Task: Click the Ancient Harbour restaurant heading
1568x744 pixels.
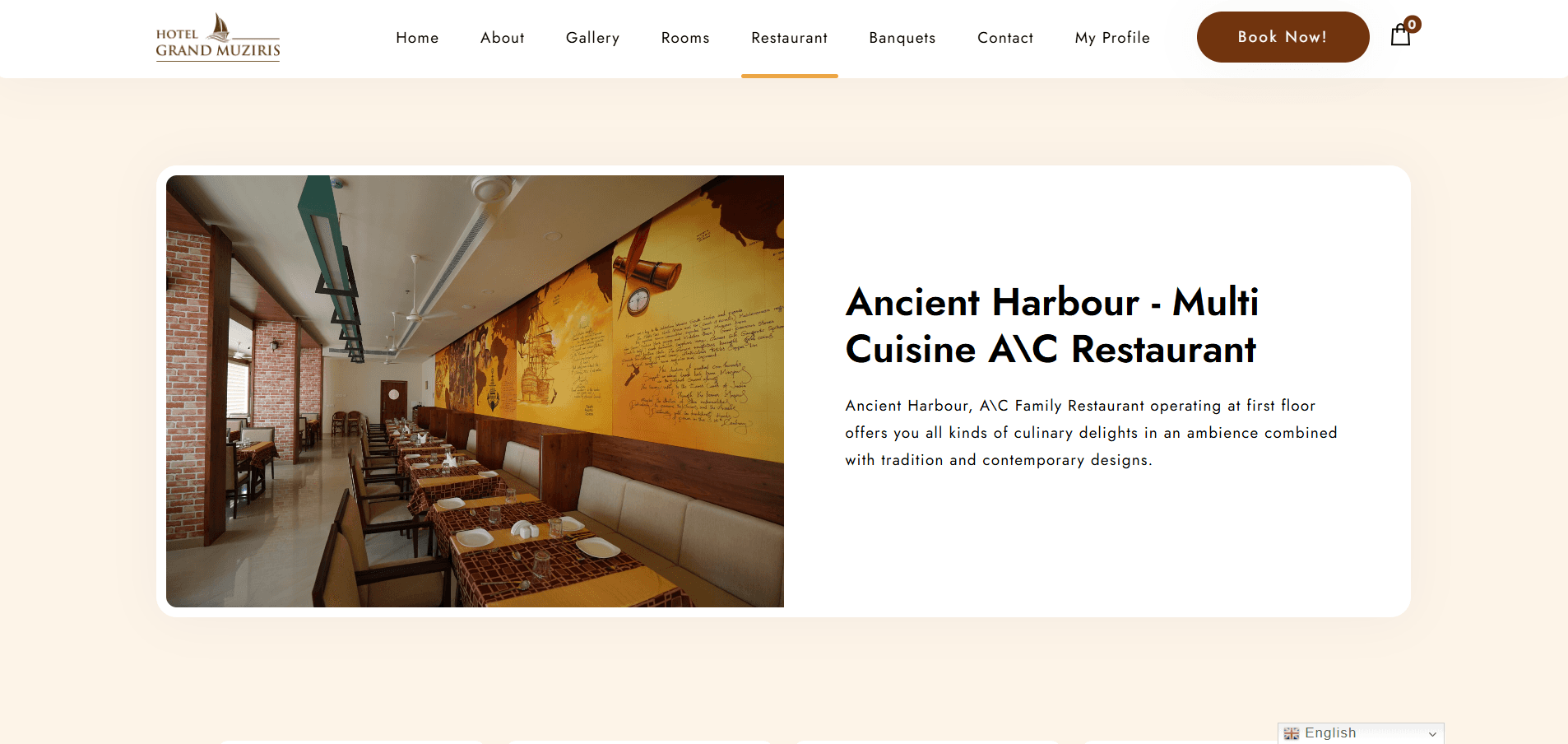Action: click(x=1052, y=326)
